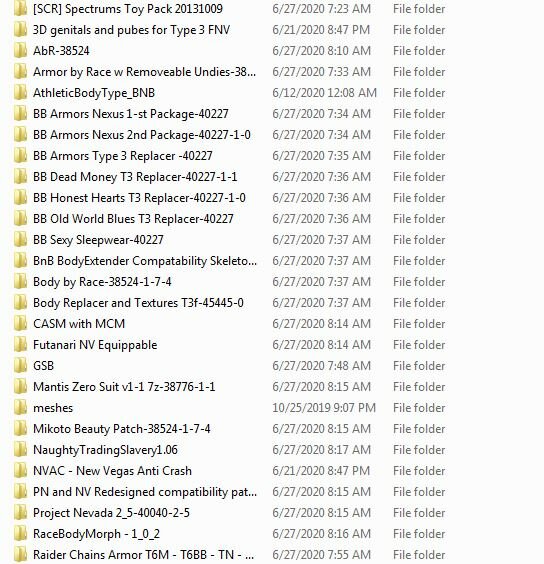Select the GSB folder name

[43, 365]
